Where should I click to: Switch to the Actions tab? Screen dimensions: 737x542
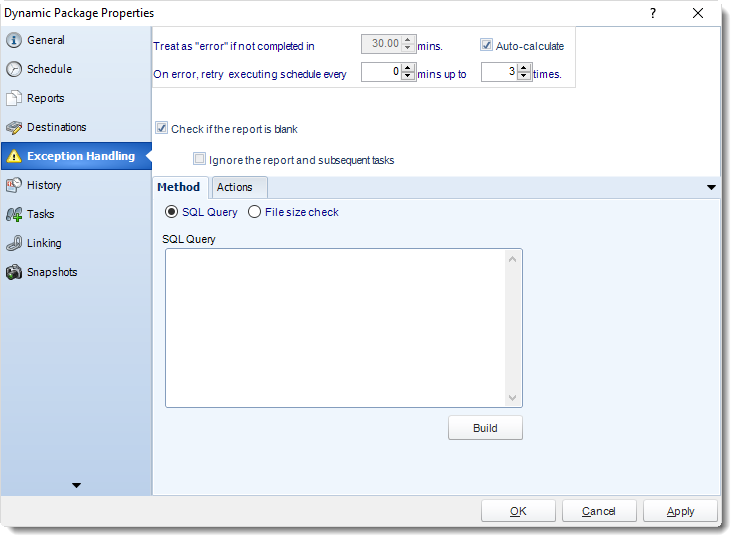click(240, 187)
